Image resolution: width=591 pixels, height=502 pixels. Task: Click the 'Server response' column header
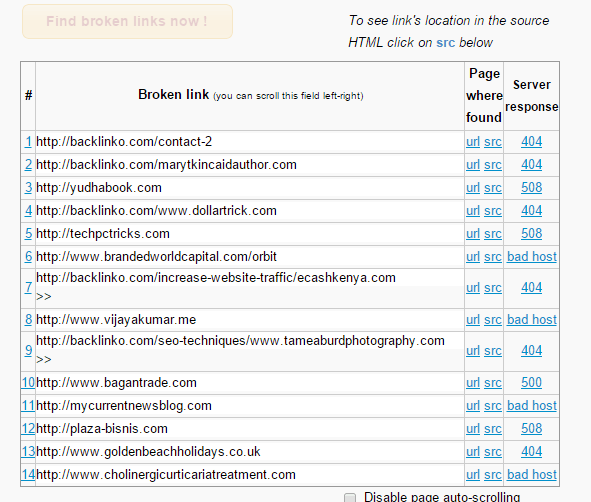coord(531,96)
